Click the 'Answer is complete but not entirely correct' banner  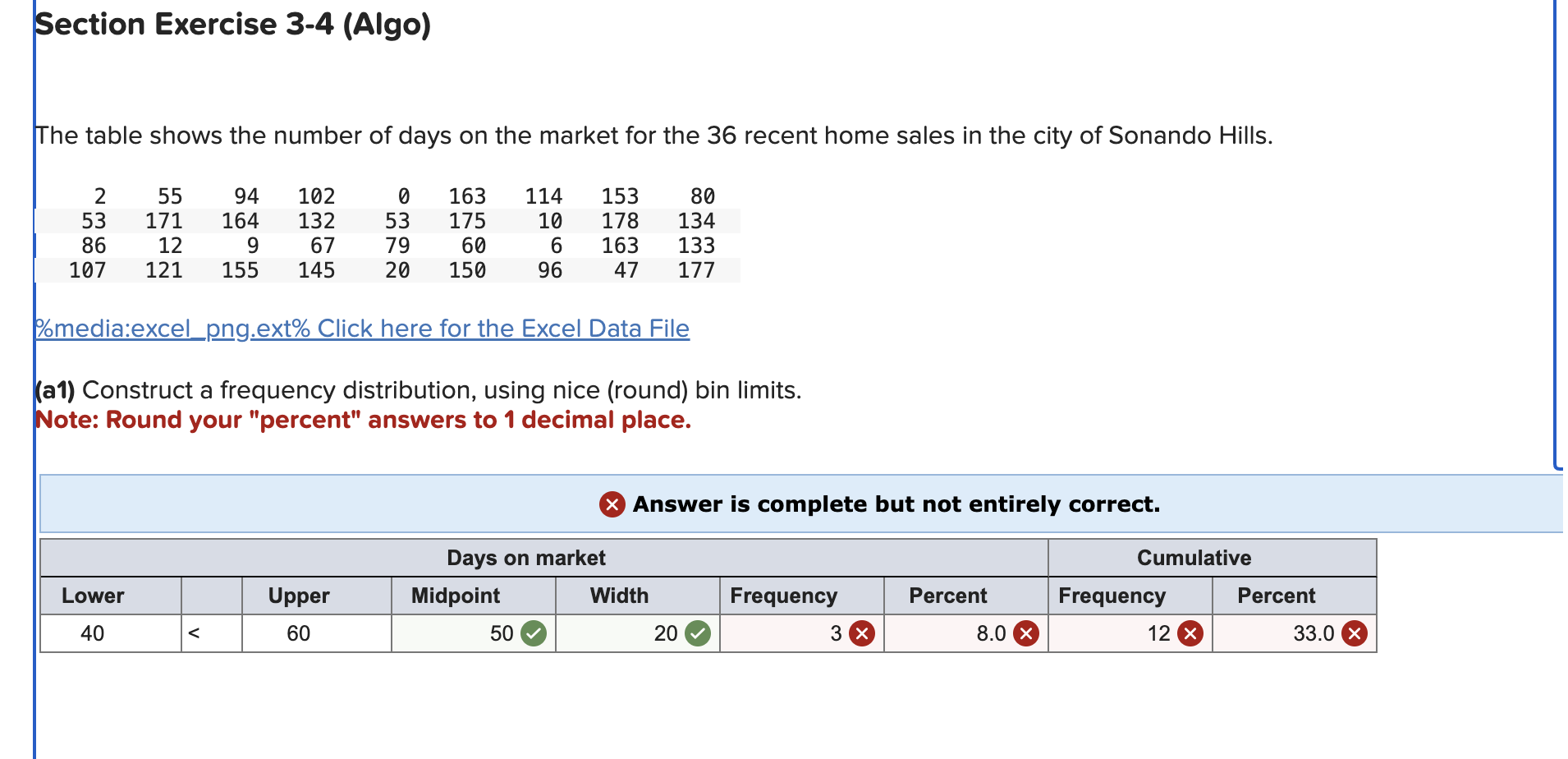[x=895, y=504]
